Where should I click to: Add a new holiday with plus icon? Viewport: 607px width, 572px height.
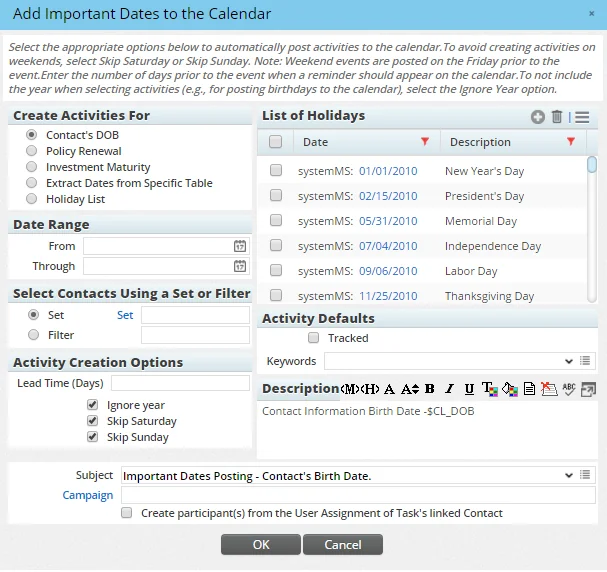[x=537, y=117]
